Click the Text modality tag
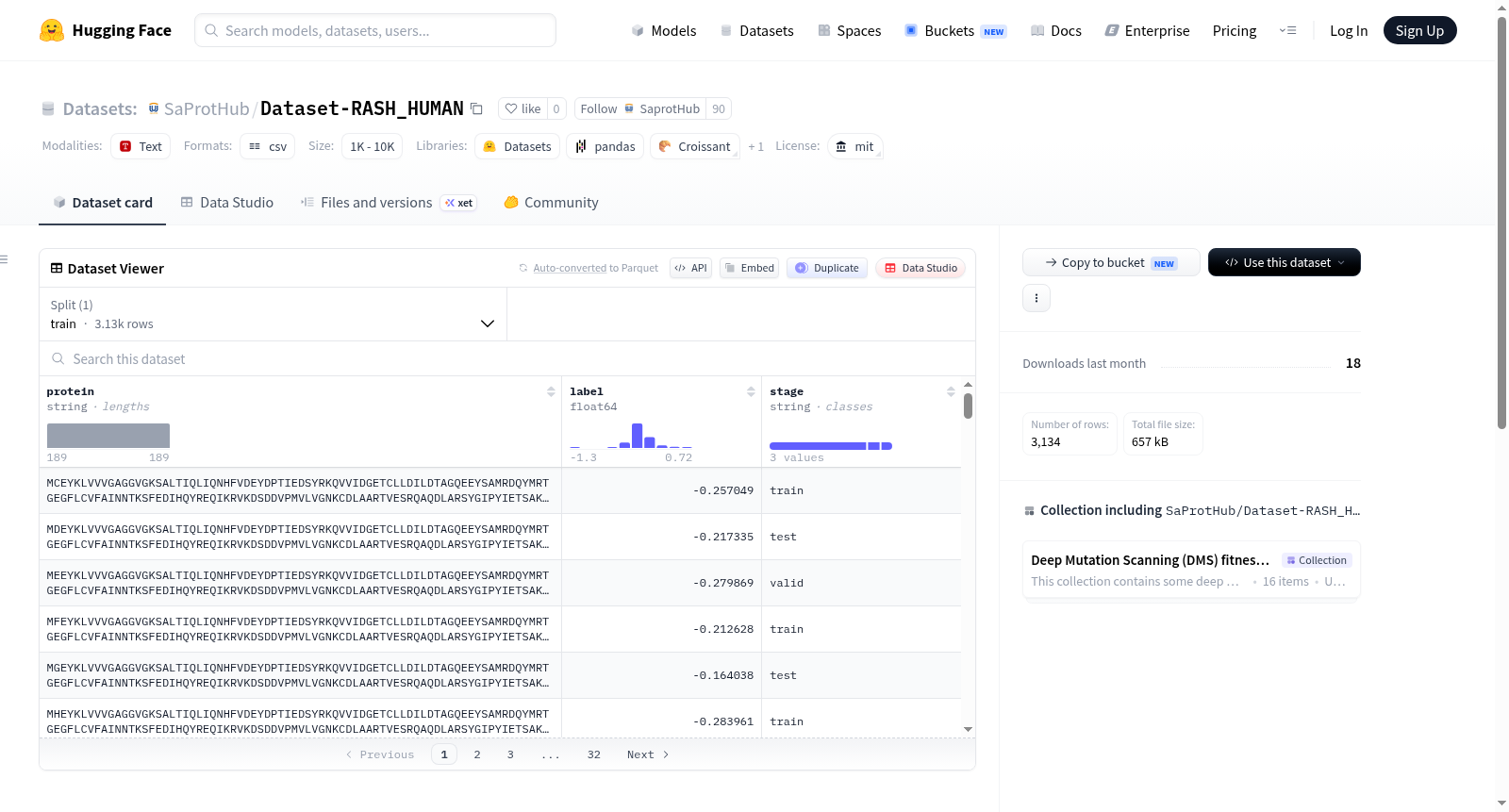Screen dimensions: 1509x812 point(141,146)
